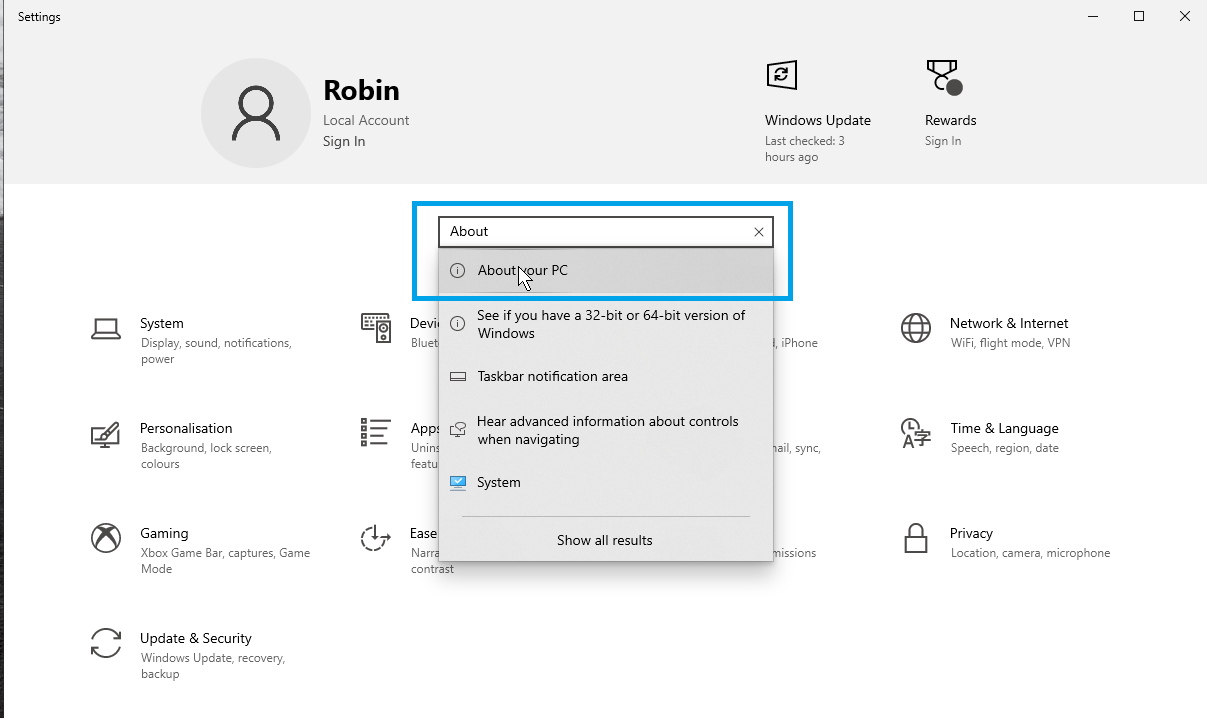
Task: Select 'About your PC' search result
Action: 606,271
